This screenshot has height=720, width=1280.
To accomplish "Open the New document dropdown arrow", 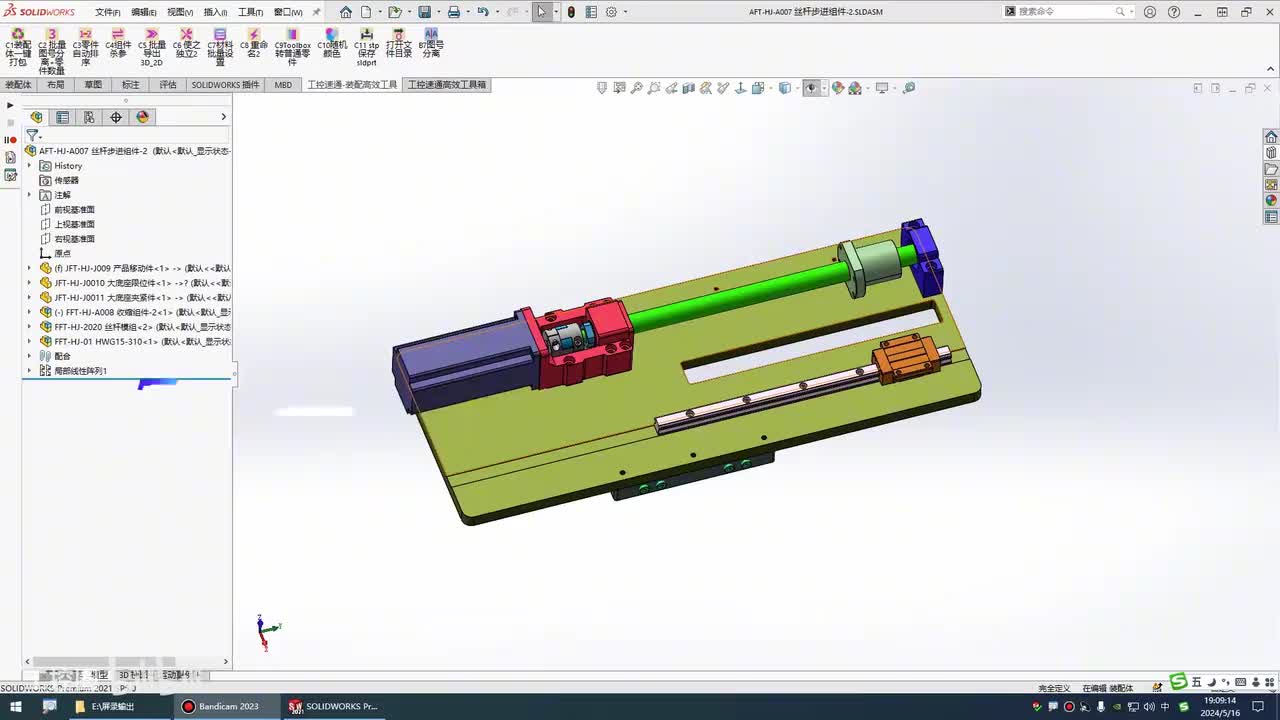I will (x=378, y=12).
